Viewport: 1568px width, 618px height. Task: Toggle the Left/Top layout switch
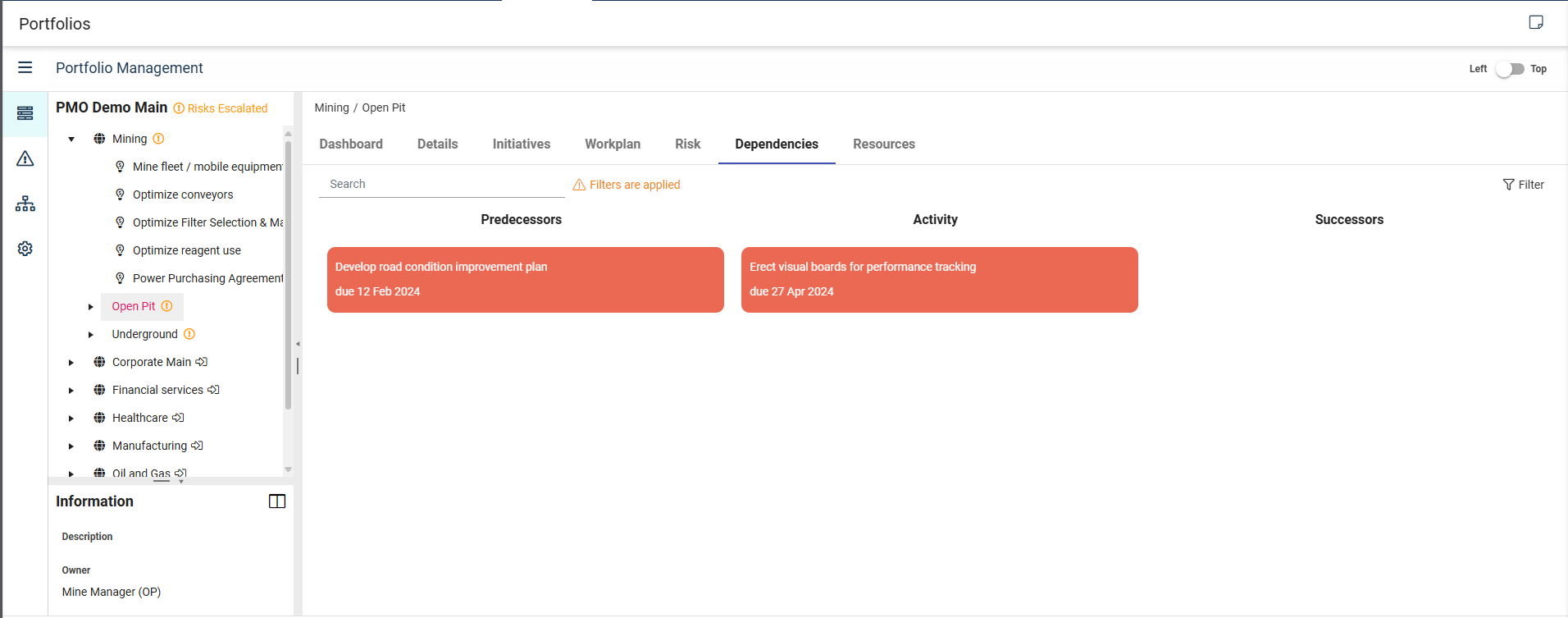(x=1509, y=69)
